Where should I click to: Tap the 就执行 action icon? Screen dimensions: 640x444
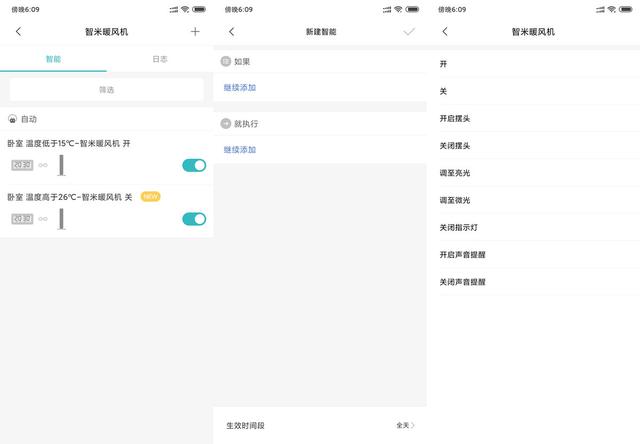226,123
